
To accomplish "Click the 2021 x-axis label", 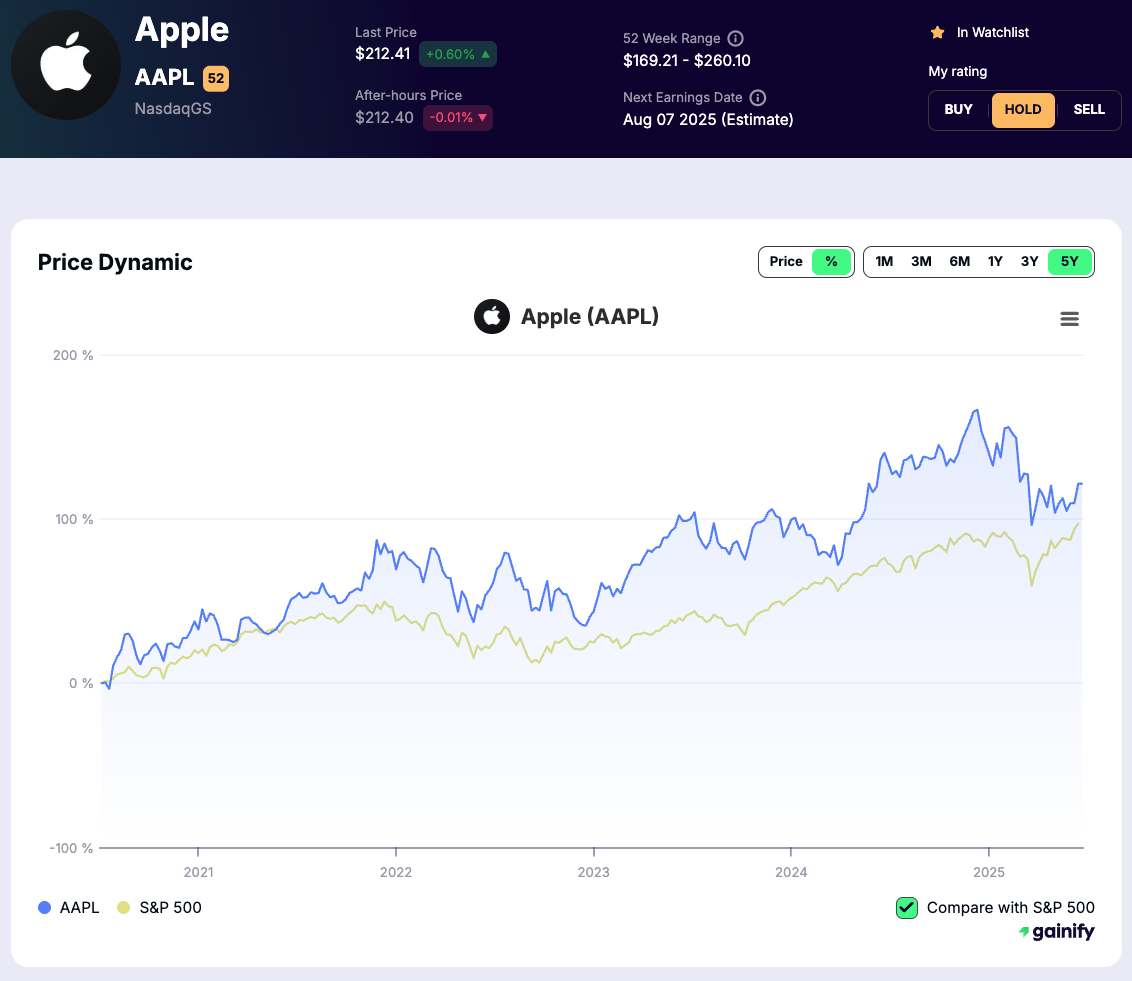I will pyautogui.click(x=199, y=872).
